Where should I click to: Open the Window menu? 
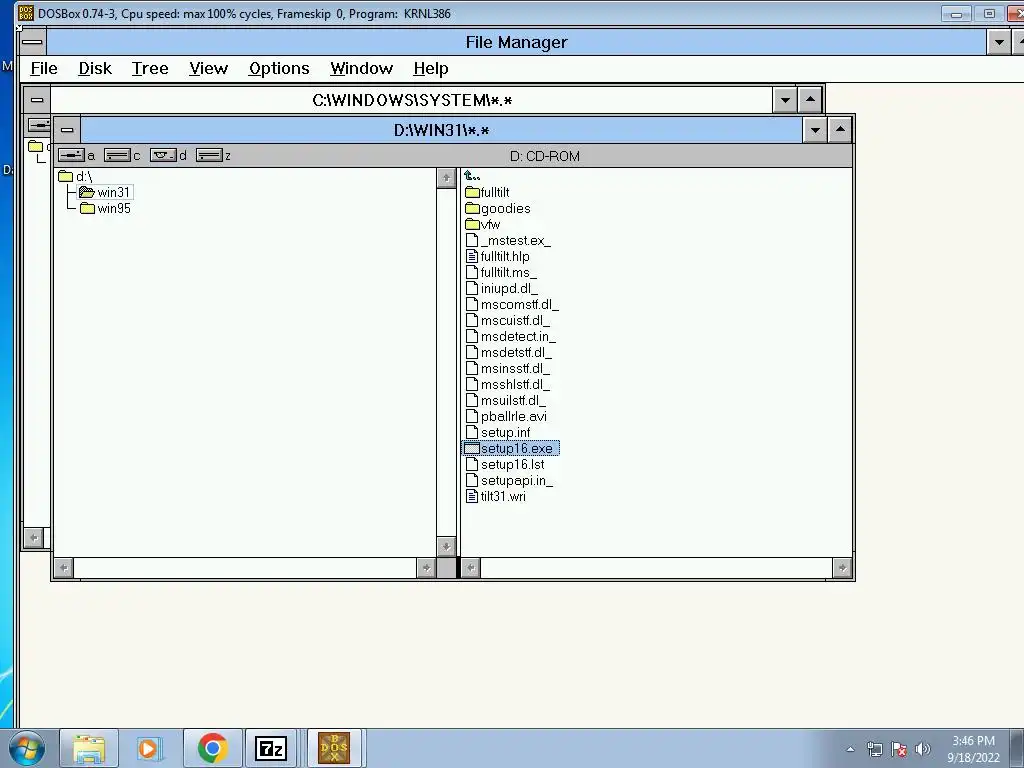tap(361, 69)
